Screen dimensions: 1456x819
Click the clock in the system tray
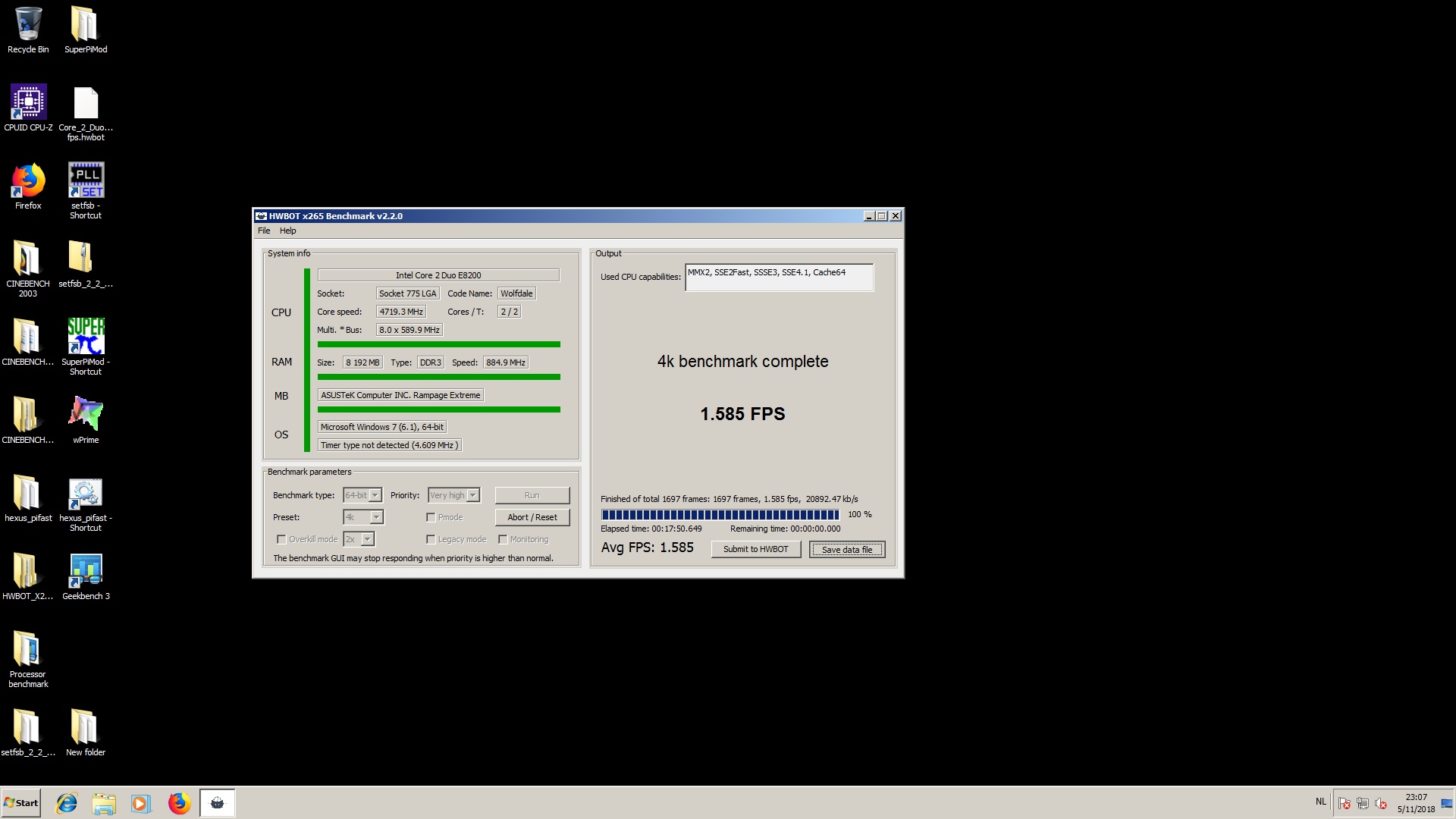[x=1416, y=803]
